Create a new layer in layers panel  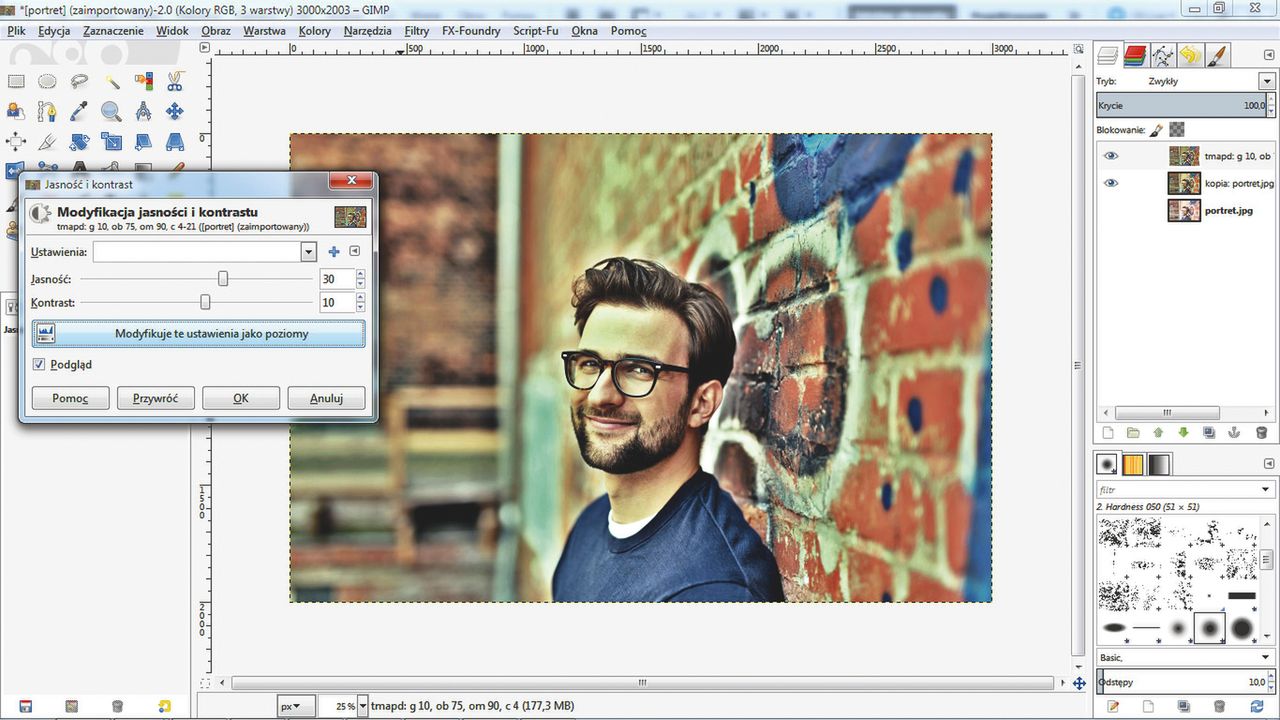1107,433
